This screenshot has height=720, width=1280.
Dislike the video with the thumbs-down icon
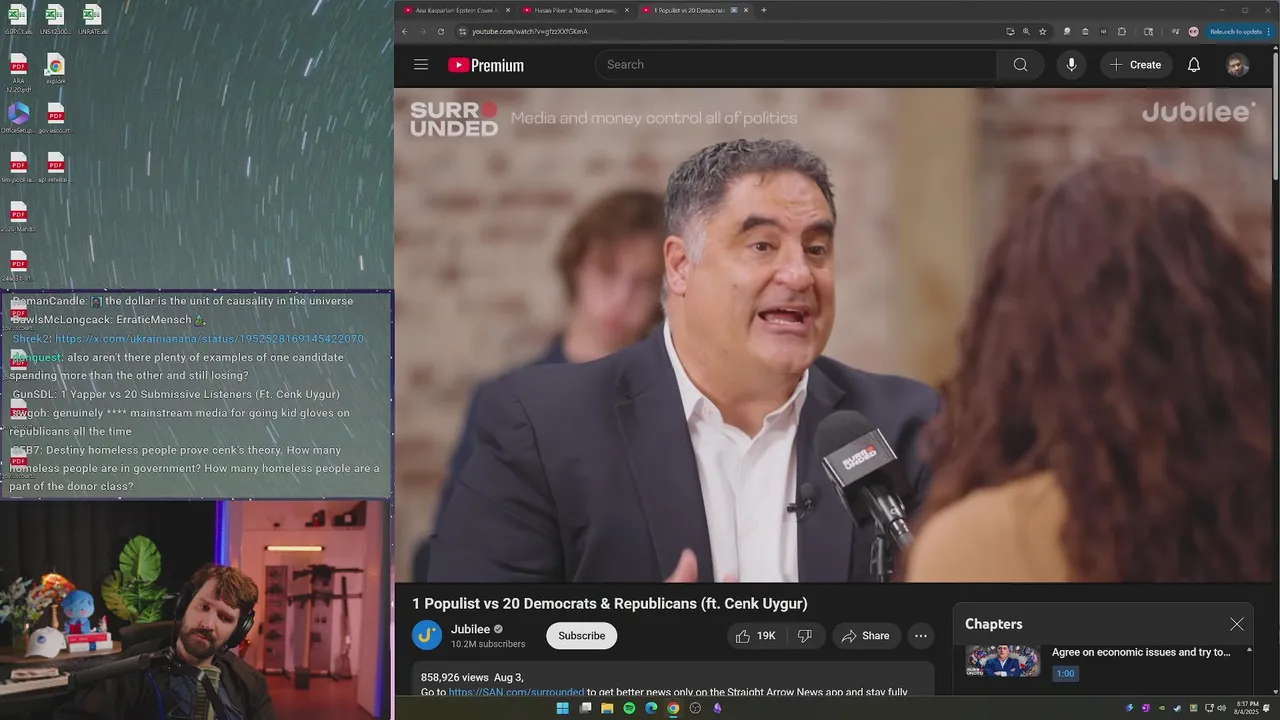[x=804, y=636]
